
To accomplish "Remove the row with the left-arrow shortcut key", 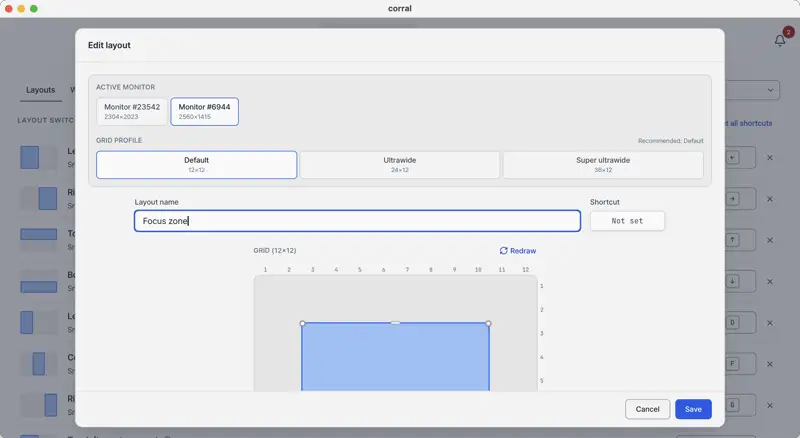I will click(x=770, y=158).
